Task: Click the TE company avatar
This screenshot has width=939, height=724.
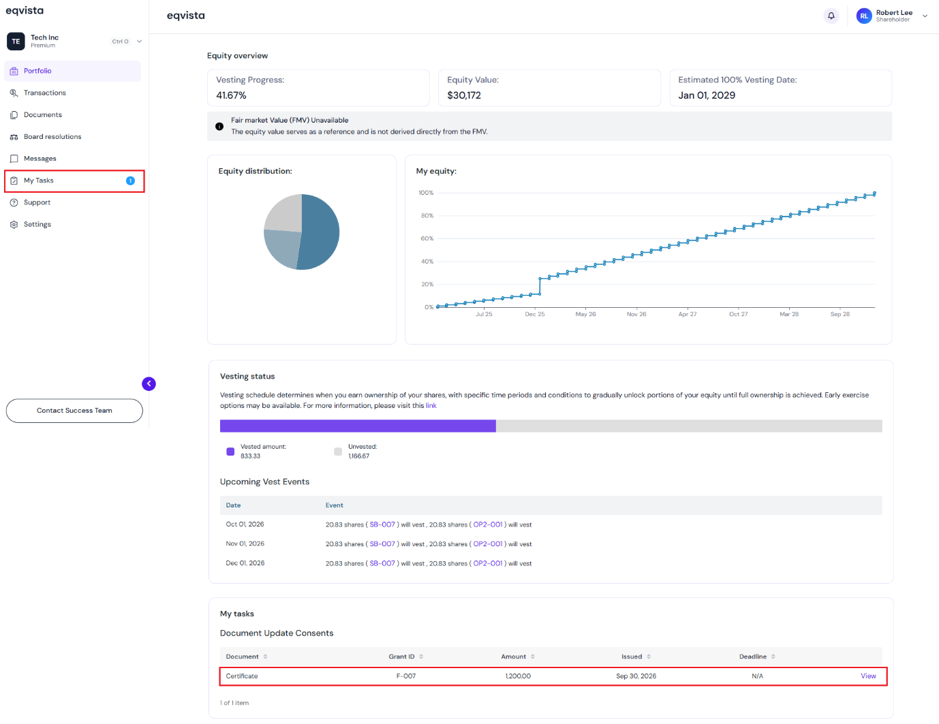Action: tap(16, 41)
